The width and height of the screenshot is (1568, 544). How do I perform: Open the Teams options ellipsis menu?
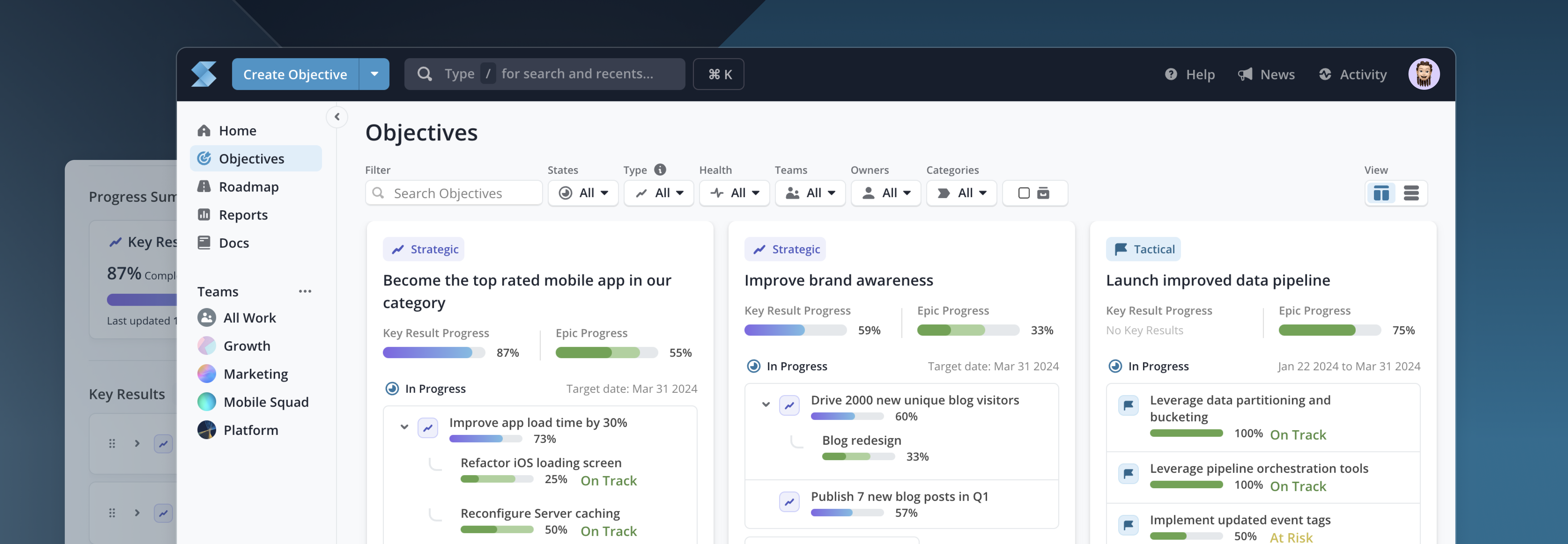point(305,291)
